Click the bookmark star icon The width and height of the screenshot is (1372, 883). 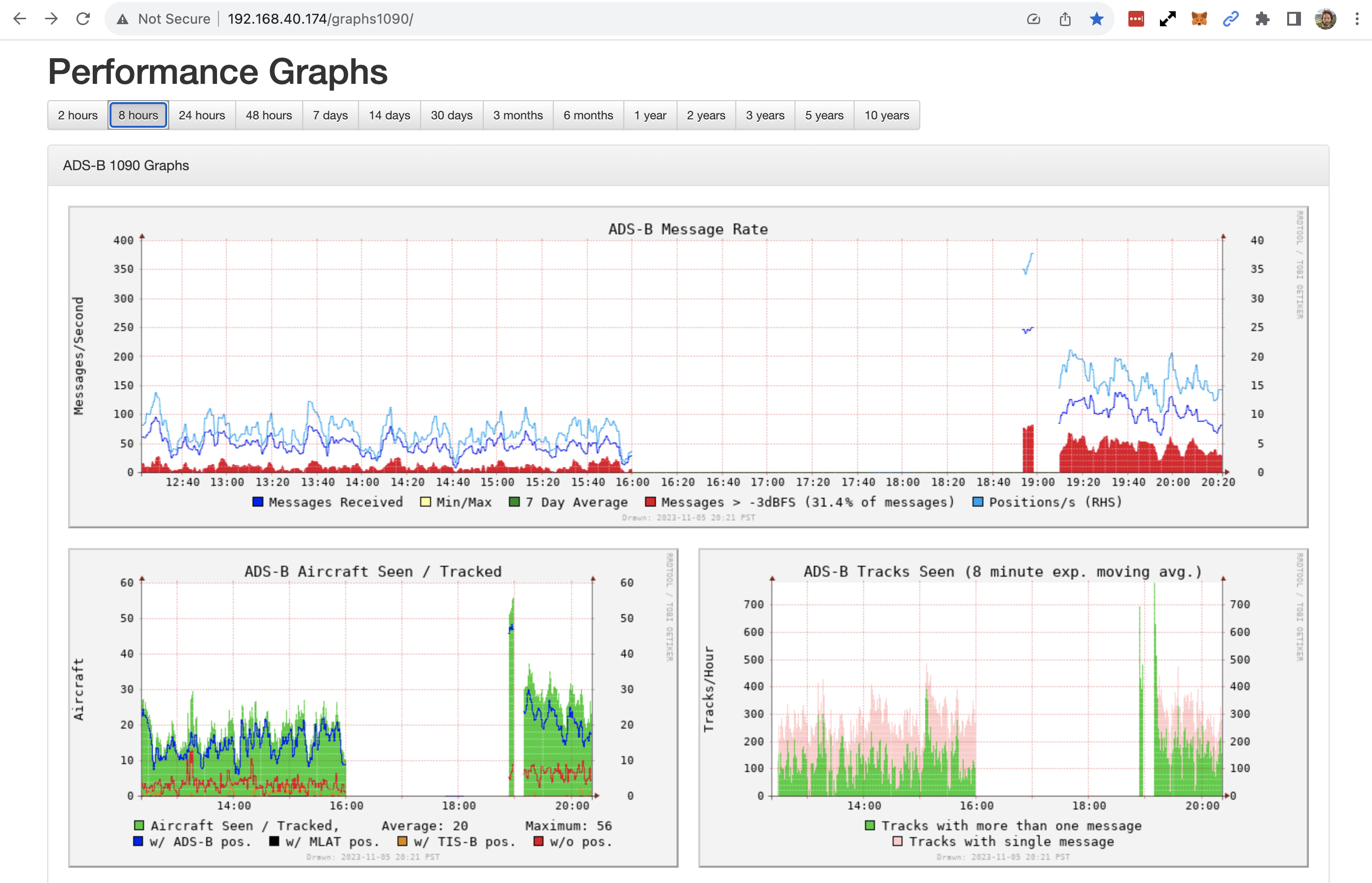tap(1096, 19)
